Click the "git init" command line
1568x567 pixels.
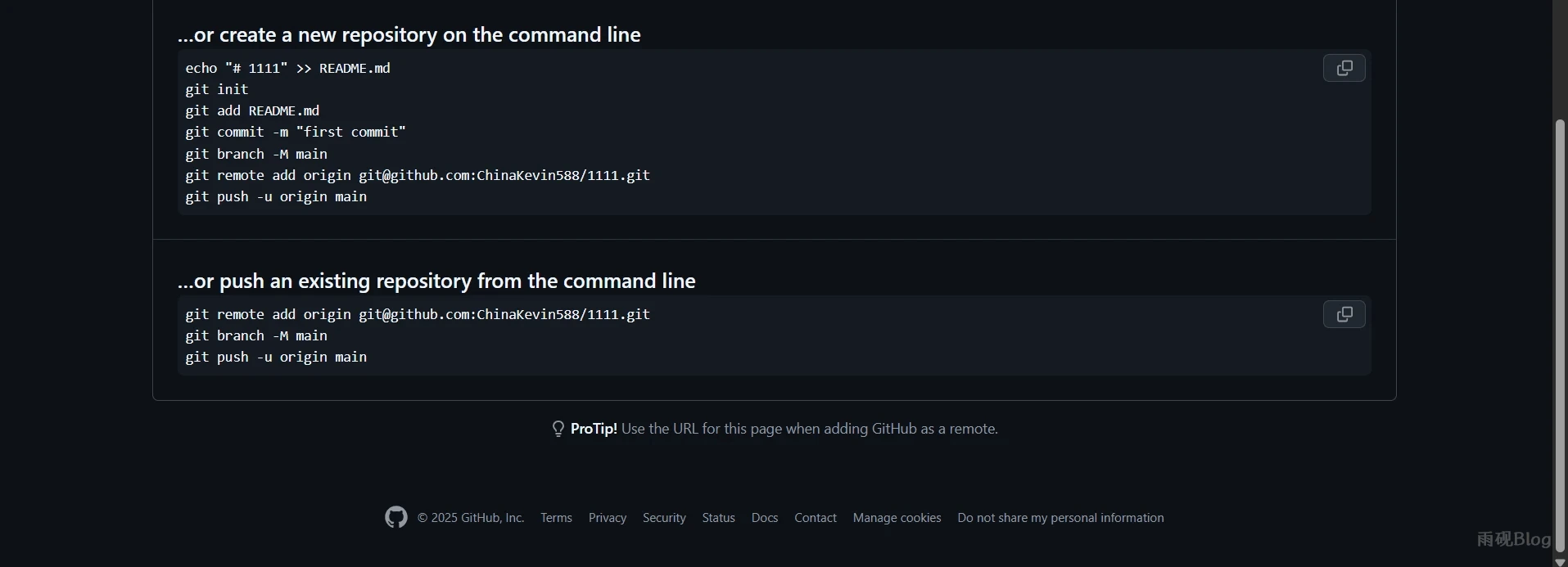[x=216, y=89]
